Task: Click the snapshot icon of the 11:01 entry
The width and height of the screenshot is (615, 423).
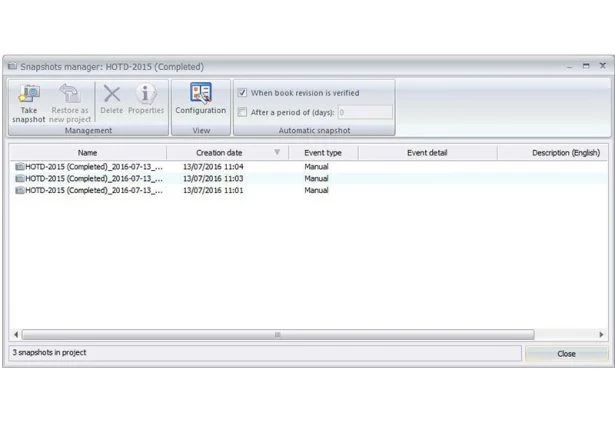Action: pyautogui.click(x=20, y=190)
